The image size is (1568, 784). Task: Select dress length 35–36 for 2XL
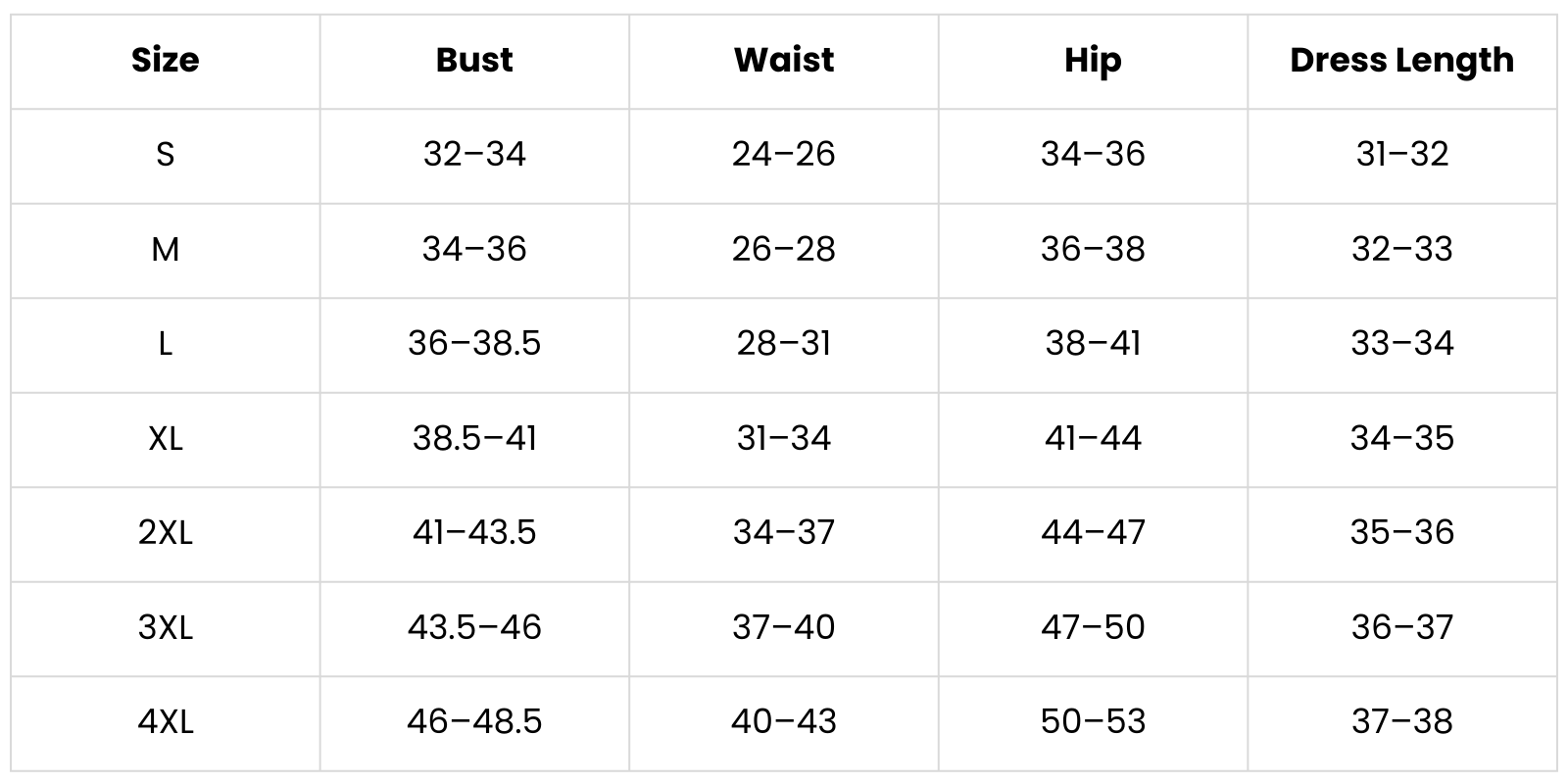(x=1401, y=532)
